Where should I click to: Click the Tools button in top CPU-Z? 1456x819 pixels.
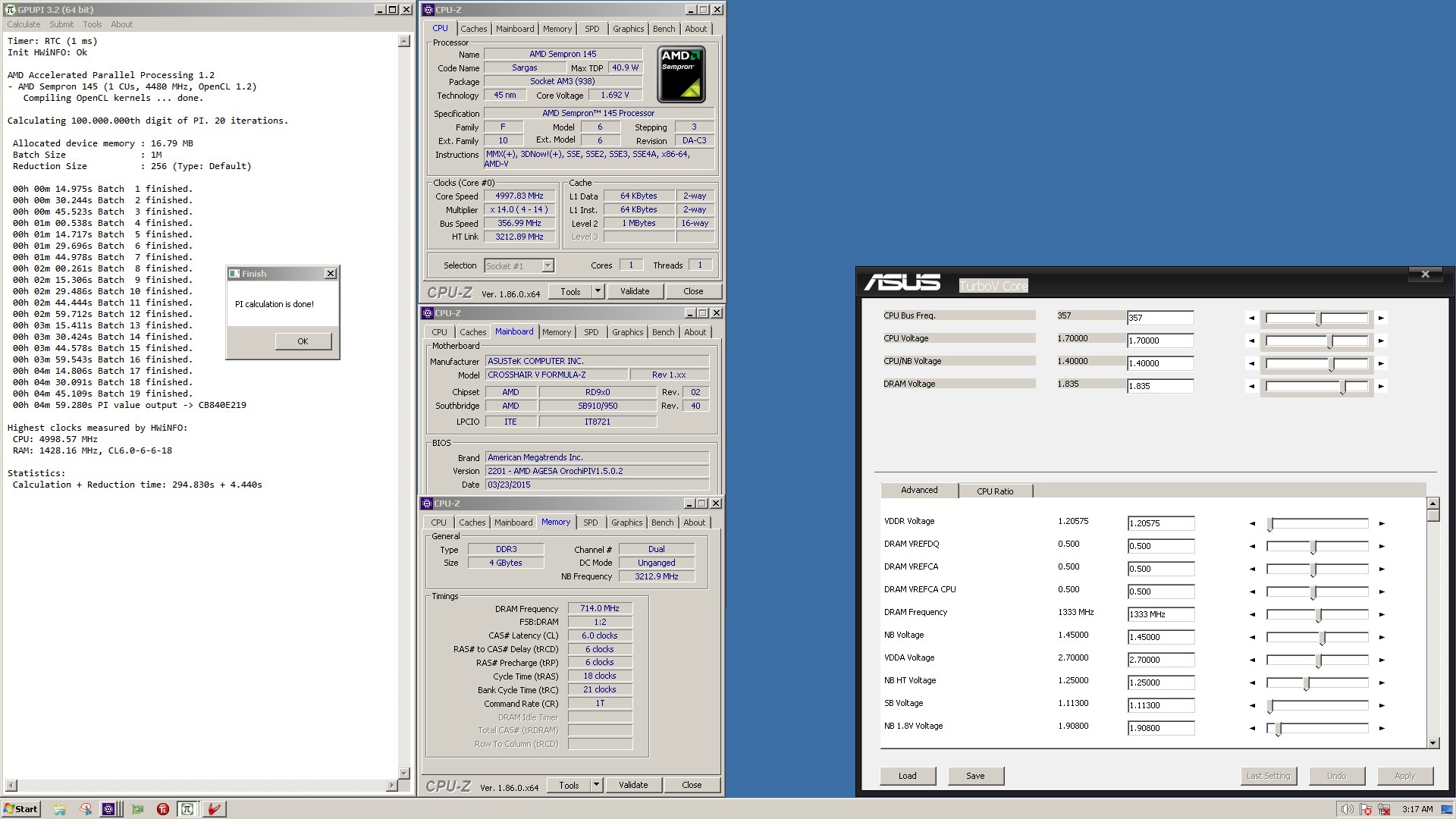pos(571,291)
